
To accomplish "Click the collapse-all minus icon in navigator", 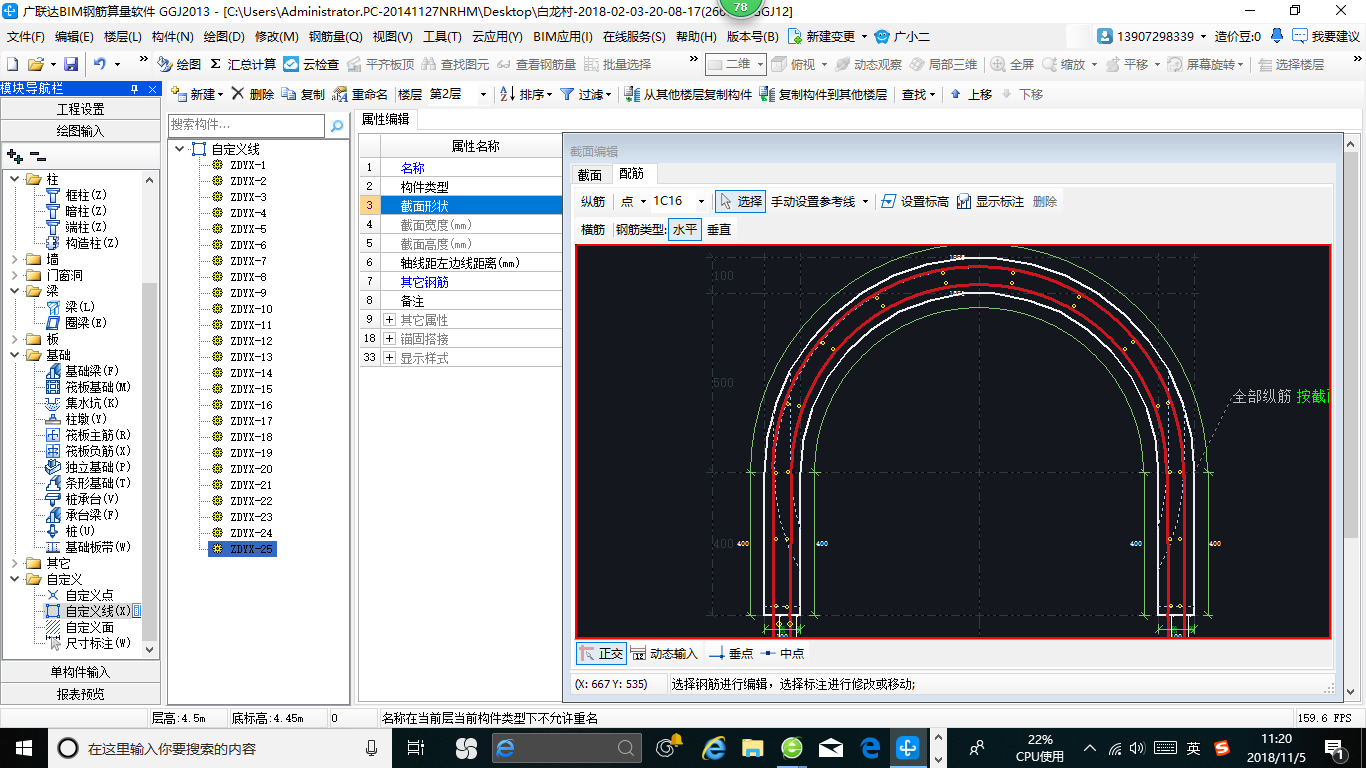I will (x=38, y=156).
